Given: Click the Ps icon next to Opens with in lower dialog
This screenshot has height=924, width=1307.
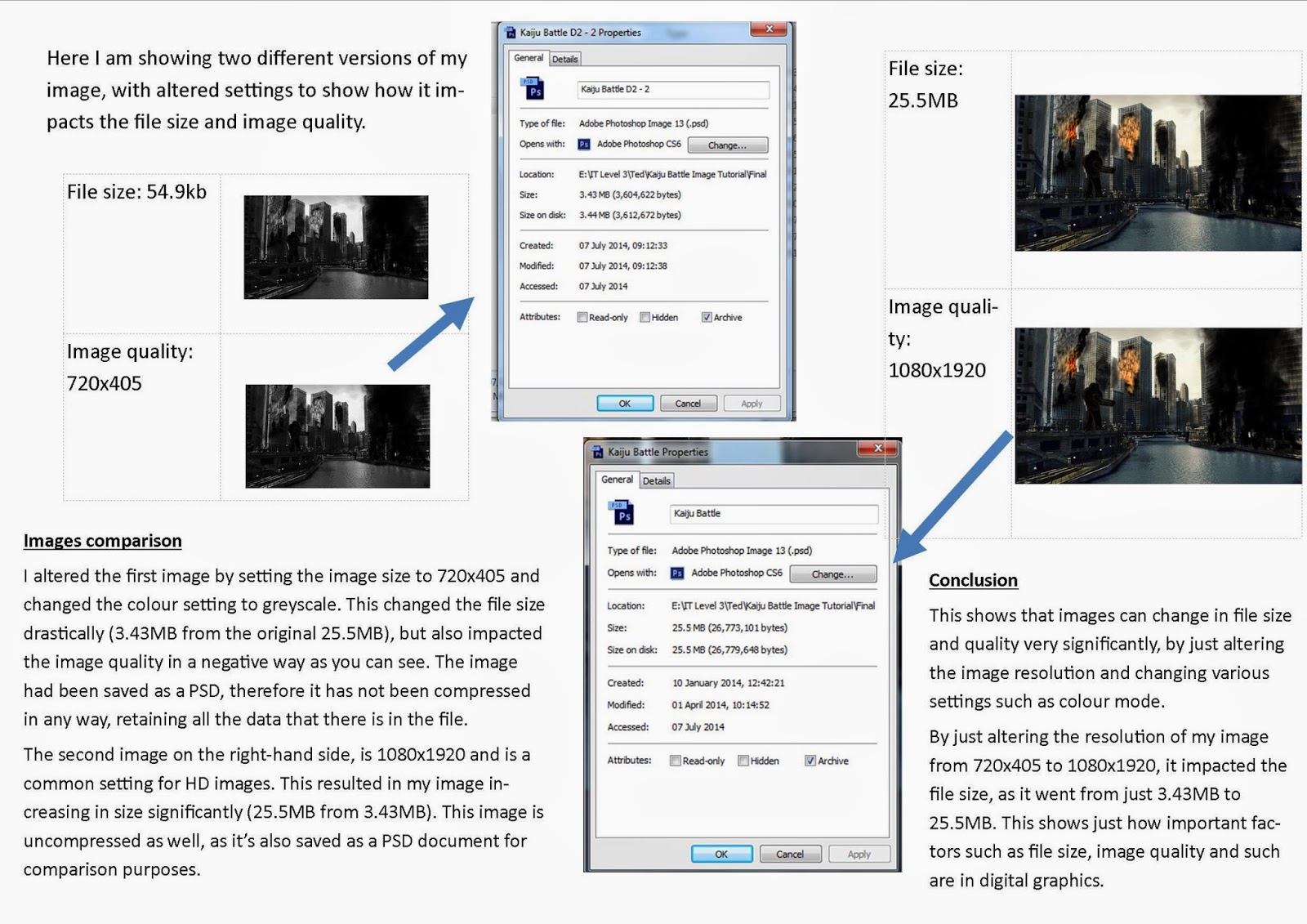Looking at the screenshot, I should point(676,574).
